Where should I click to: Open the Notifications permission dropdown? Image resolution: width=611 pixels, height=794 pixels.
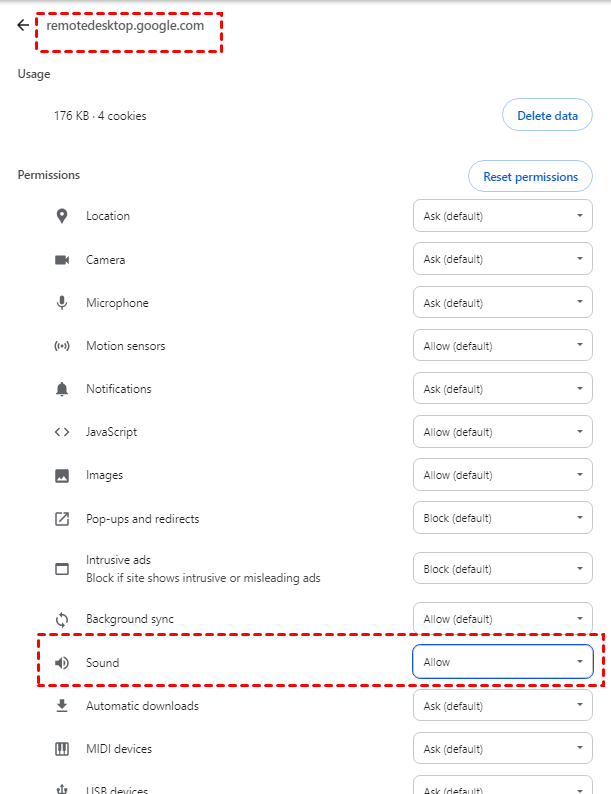[502, 389]
